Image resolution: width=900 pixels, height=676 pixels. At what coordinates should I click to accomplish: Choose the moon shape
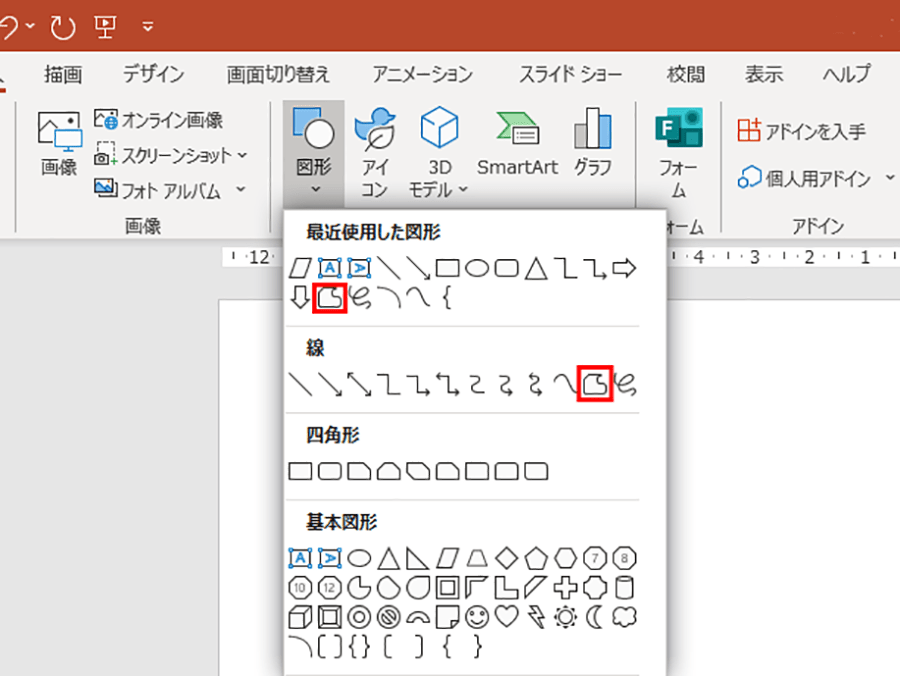point(595,617)
